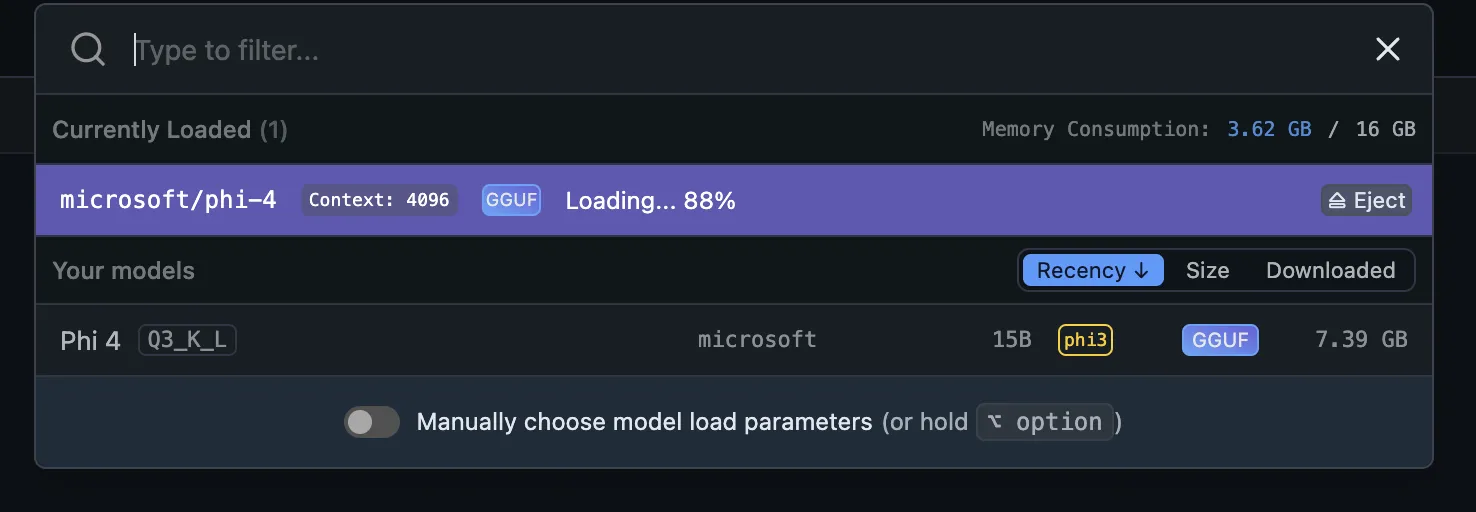This screenshot has height=512, width=1476.
Task: Click the Manually choose model load parameters label
Action: click(644, 422)
